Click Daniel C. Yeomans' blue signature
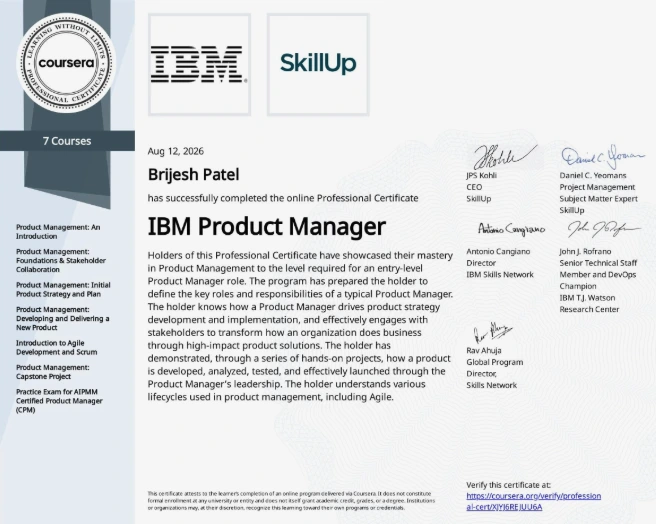The height and width of the screenshot is (524, 656). pos(603,157)
